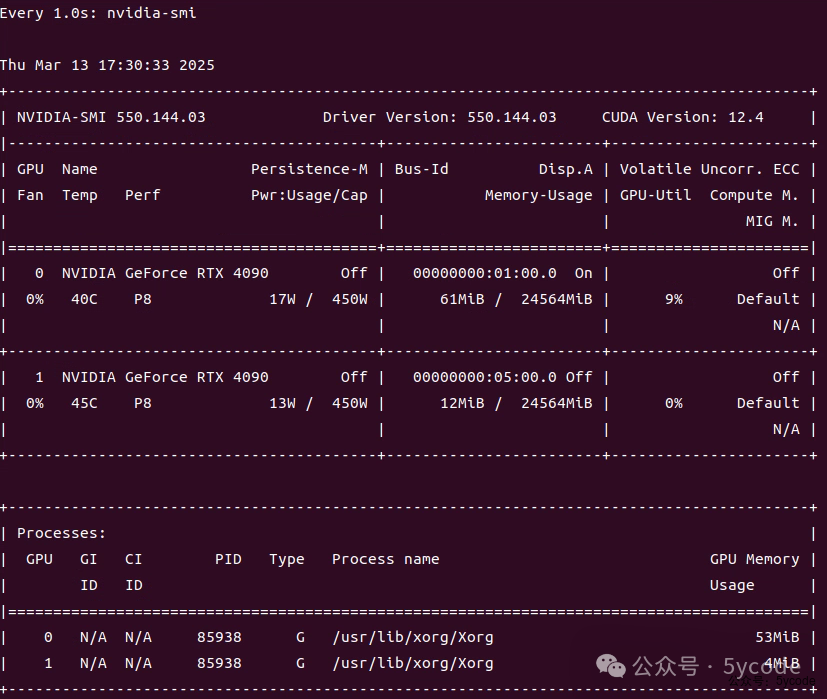Image resolution: width=827 pixels, height=699 pixels.
Task: Select the bus ID "00000000:01:00.0"
Action: point(485,273)
